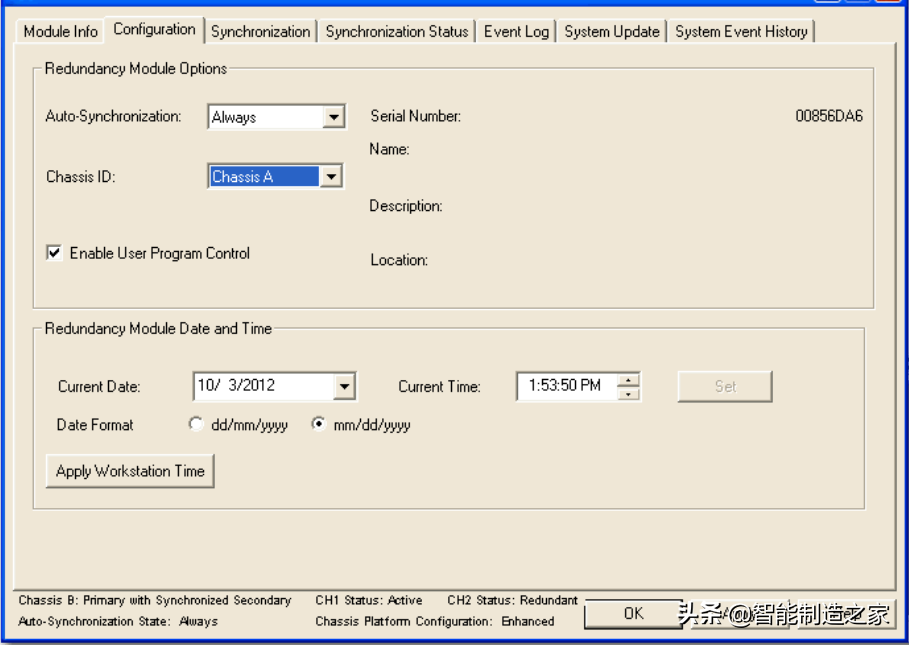Switch to the Module Info tab
This screenshot has height=645, width=909.
[x=61, y=31]
